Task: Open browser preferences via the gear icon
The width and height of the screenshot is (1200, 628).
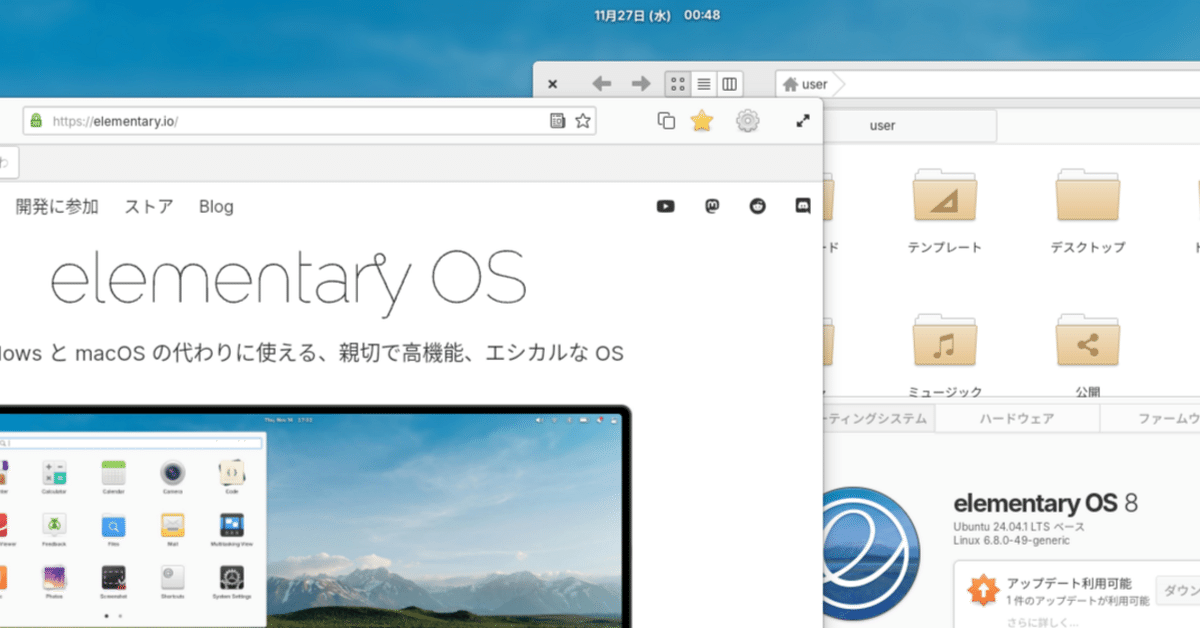Action: (x=747, y=120)
